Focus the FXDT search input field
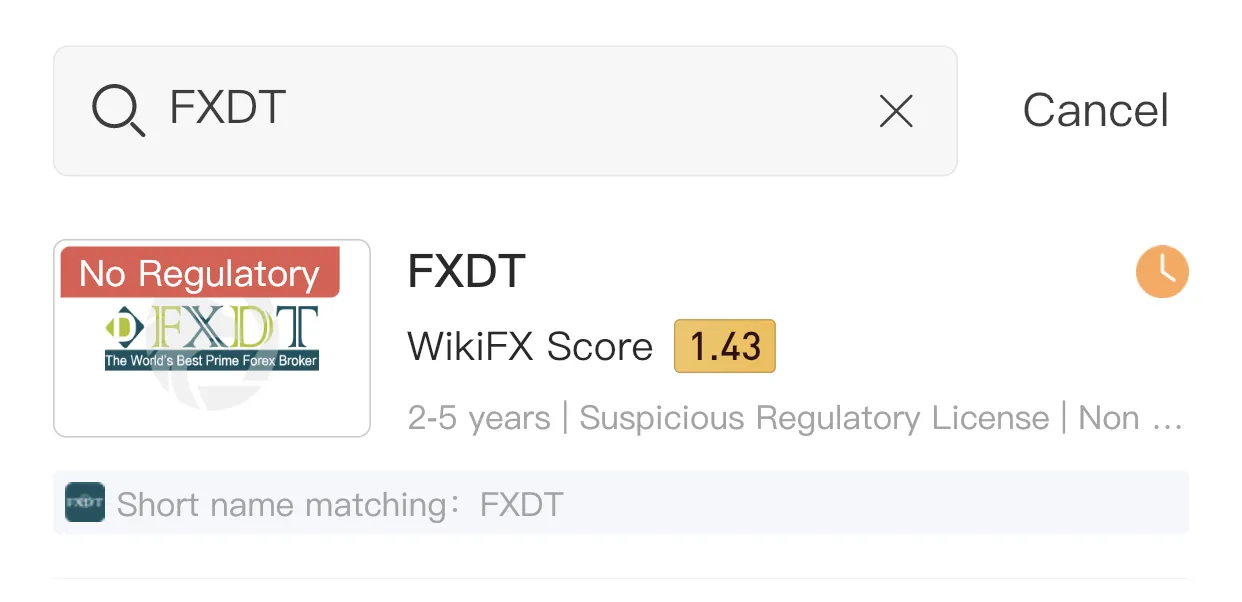The width and height of the screenshot is (1242, 602). [505, 111]
